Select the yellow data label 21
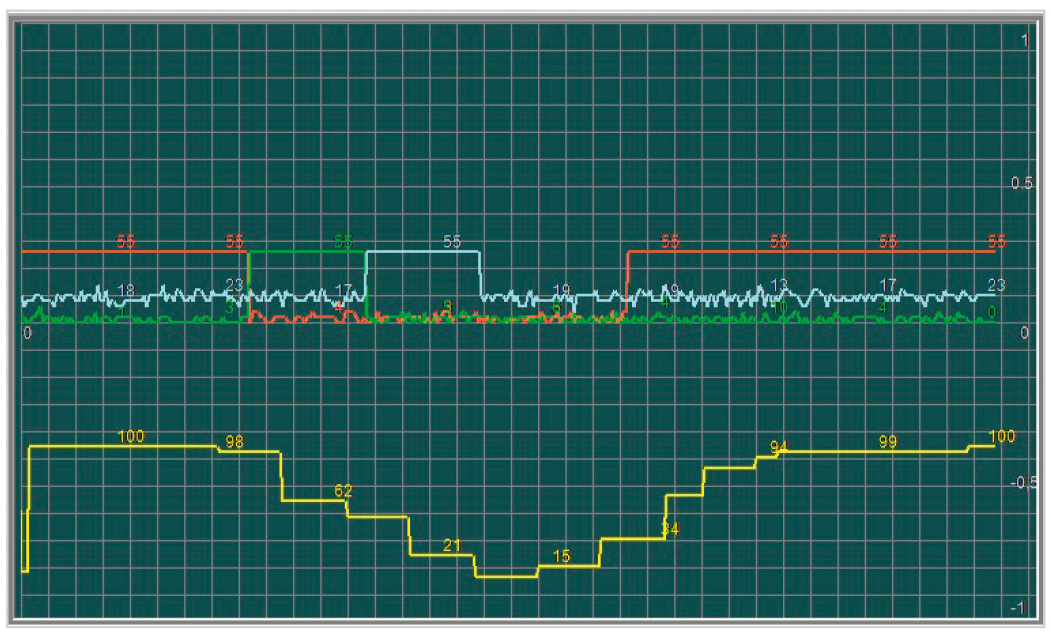 [x=452, y=546]
